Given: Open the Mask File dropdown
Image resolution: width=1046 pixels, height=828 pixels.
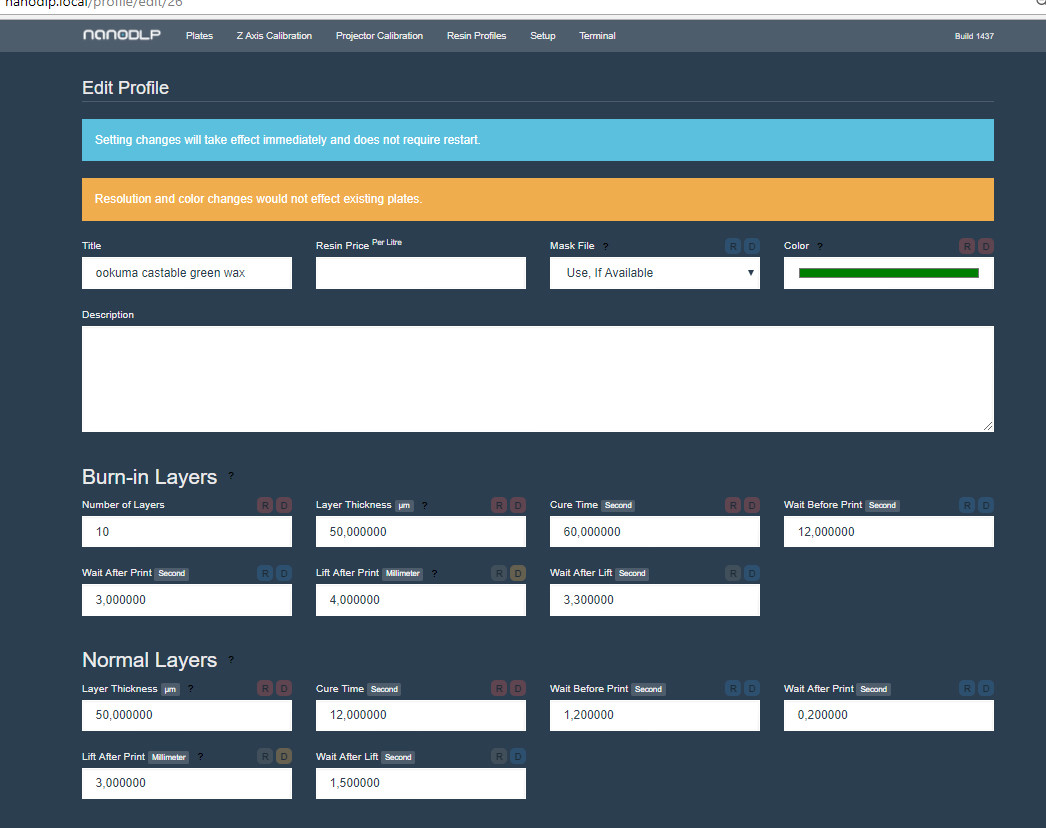Looking at the screenshot, I should [x=654, y=273].
